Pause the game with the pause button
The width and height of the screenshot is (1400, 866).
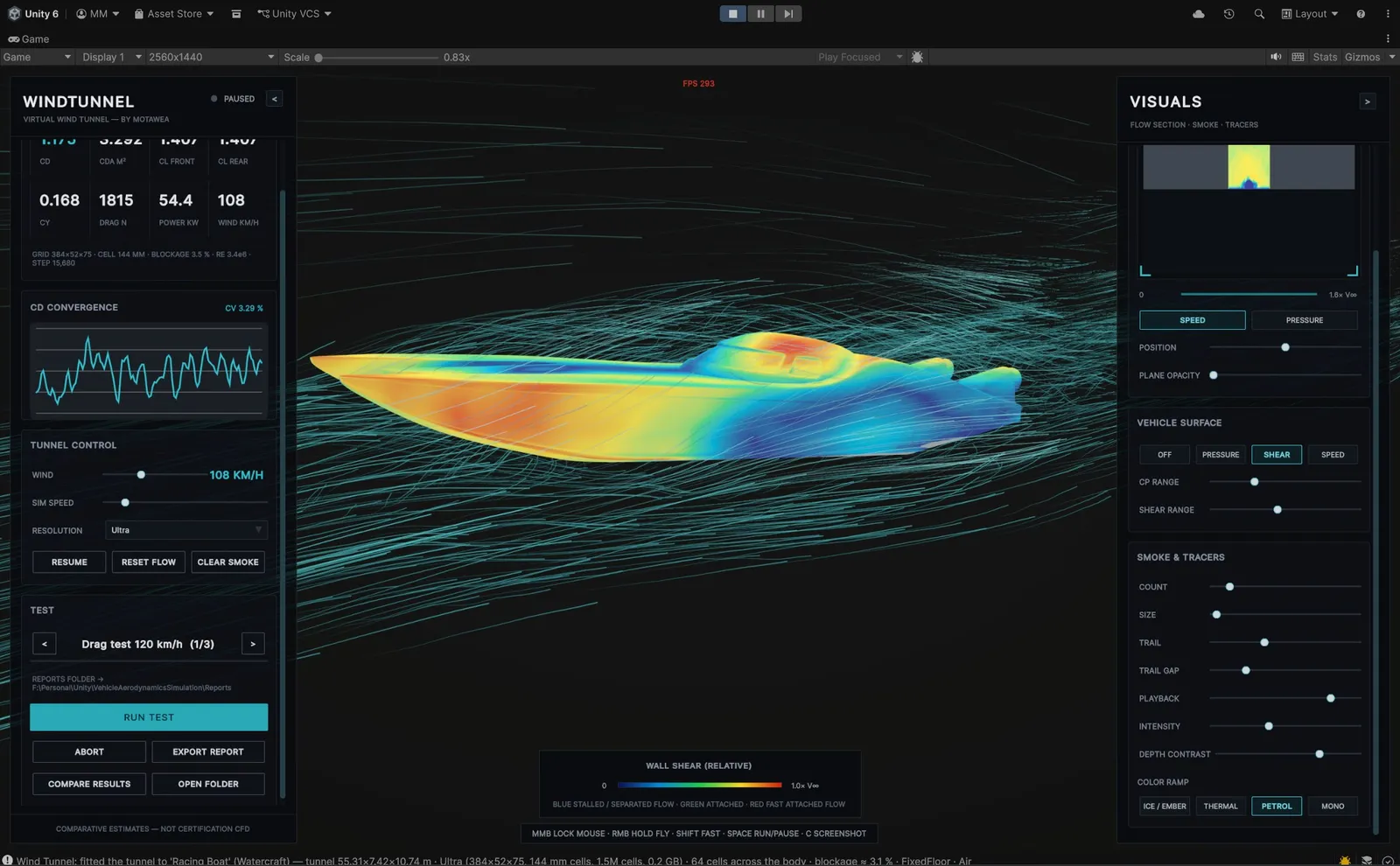coord(760,14)
